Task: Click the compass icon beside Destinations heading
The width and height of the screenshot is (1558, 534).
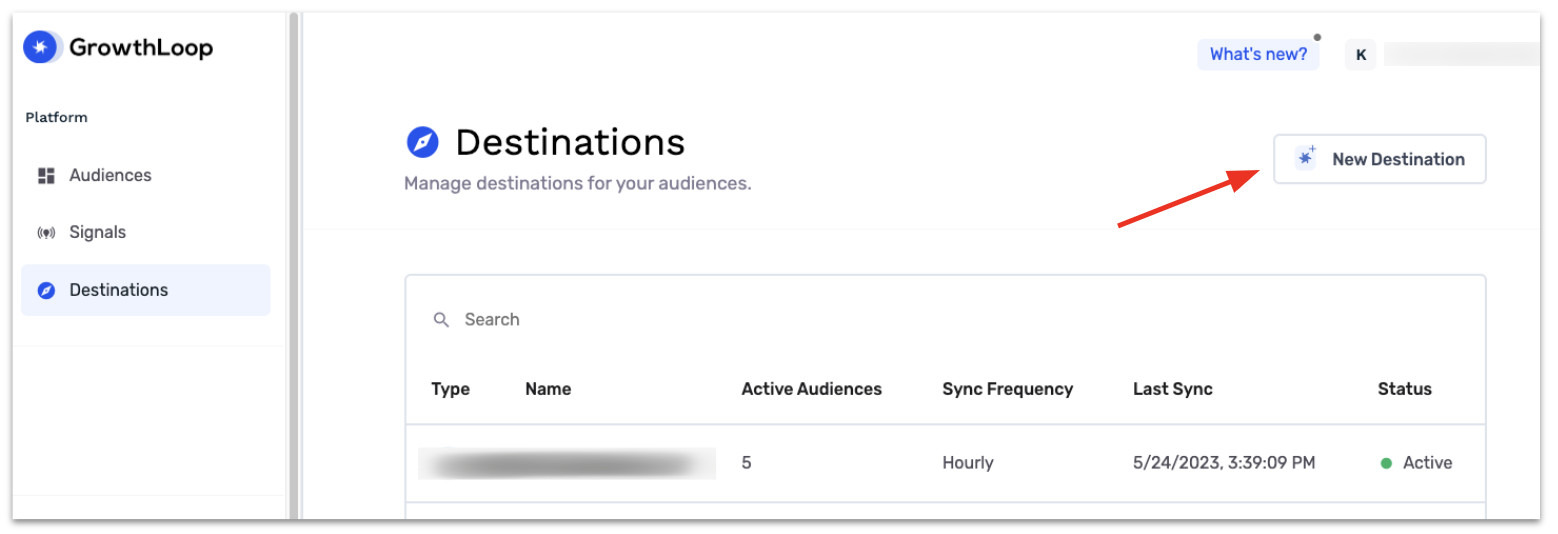Action: 423,143
